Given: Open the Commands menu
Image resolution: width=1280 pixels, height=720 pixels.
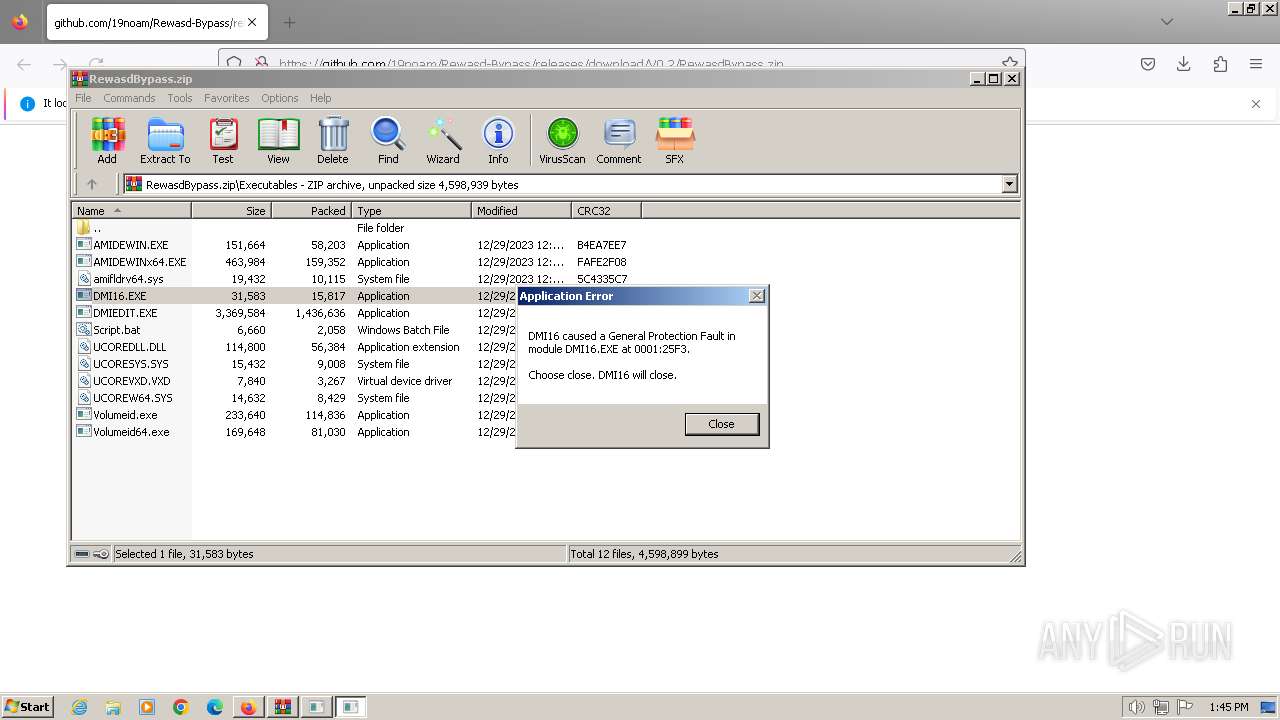Looking at the screenshot, I should [129, 98].
